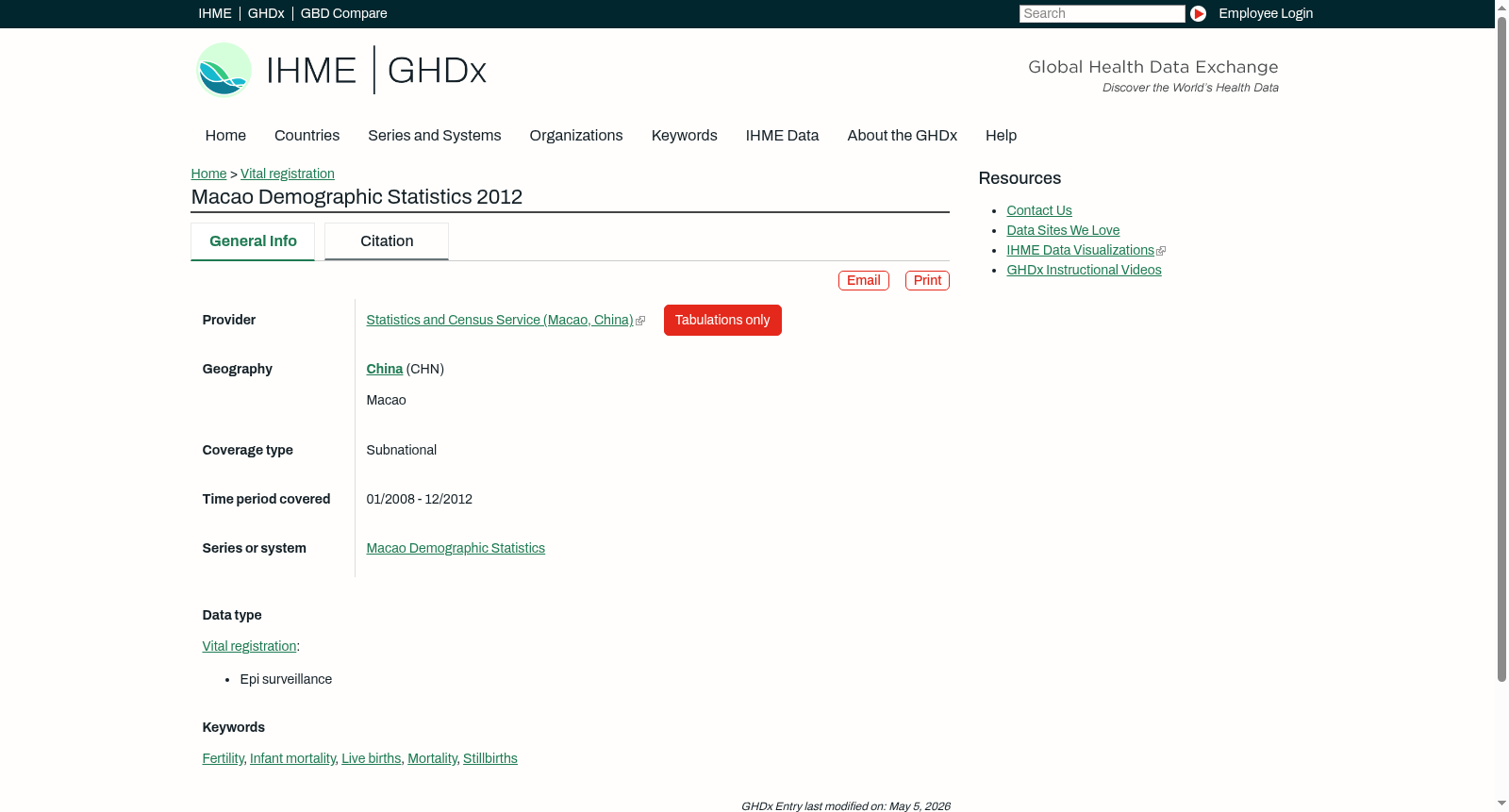Open Macao Demographic Statistics series link
Viewport: 1509px width, 812px height.
click(456, 549)
